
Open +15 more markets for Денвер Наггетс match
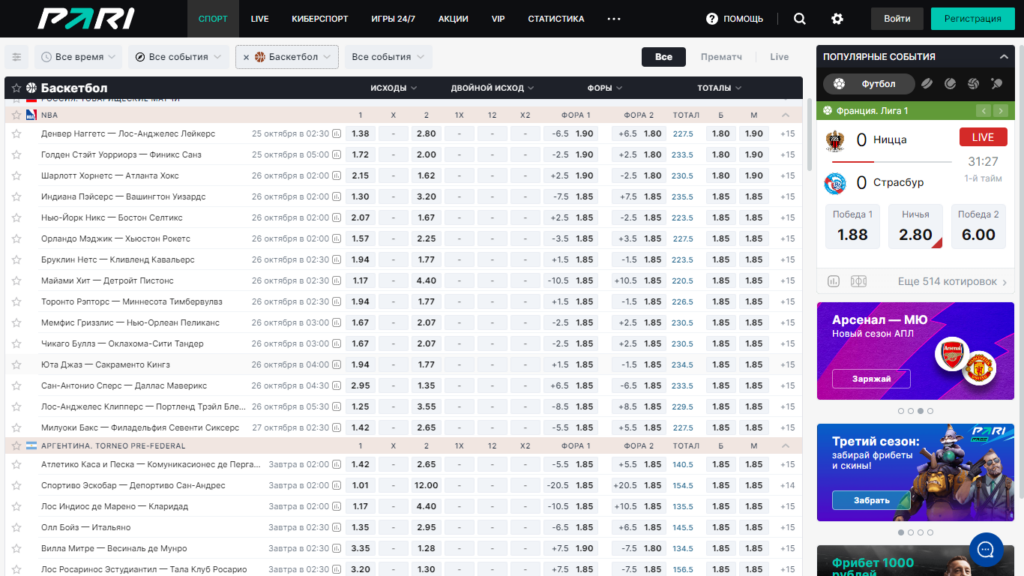(788, 134)
